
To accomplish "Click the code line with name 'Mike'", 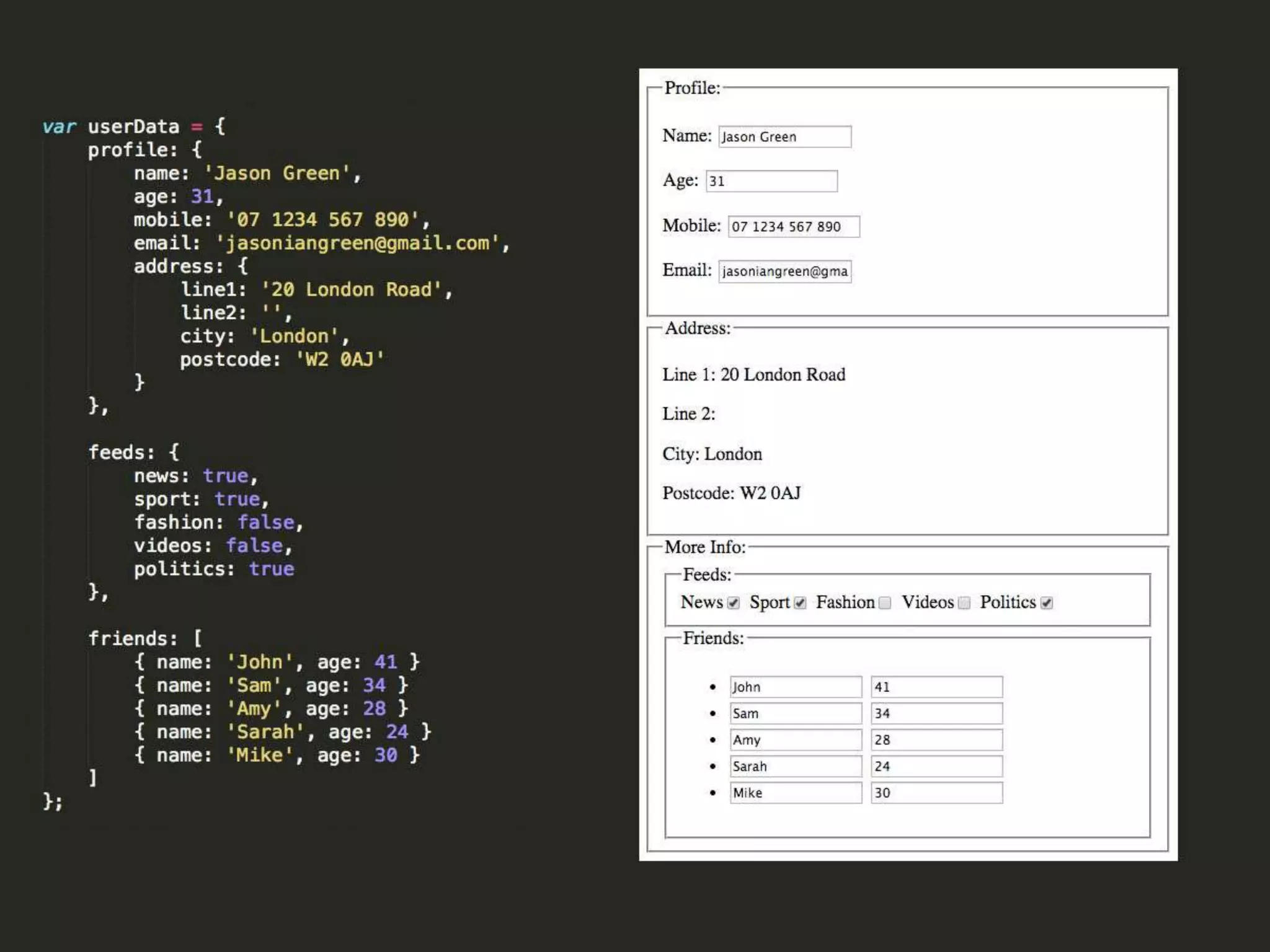I will tap(277, 755).
